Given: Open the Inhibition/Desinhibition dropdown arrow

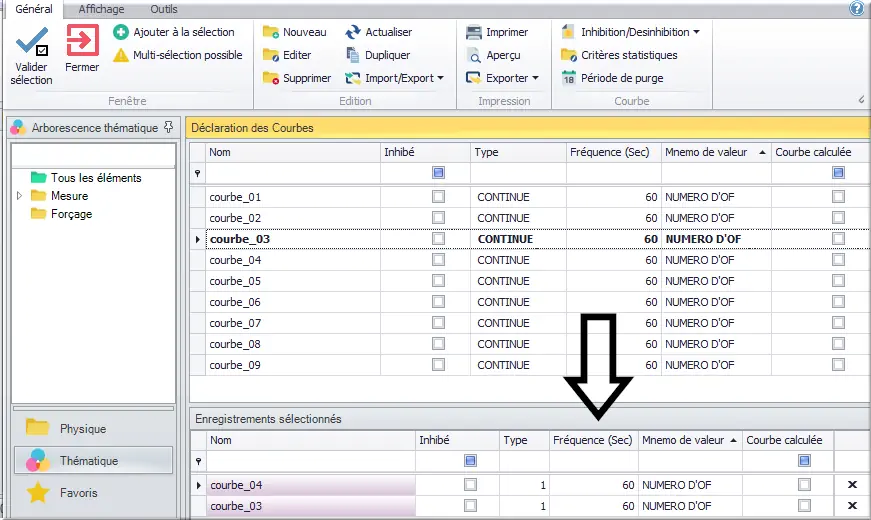Looking at the screenshot, I should click(x=697, y=32).
